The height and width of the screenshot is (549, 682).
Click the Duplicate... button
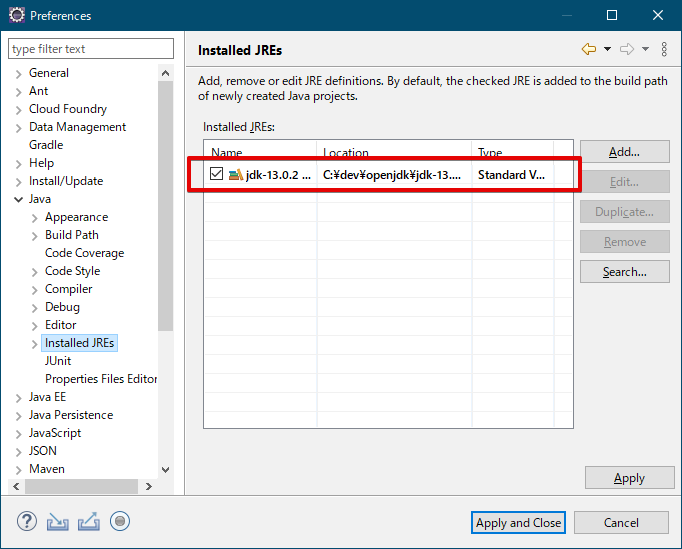625,212
